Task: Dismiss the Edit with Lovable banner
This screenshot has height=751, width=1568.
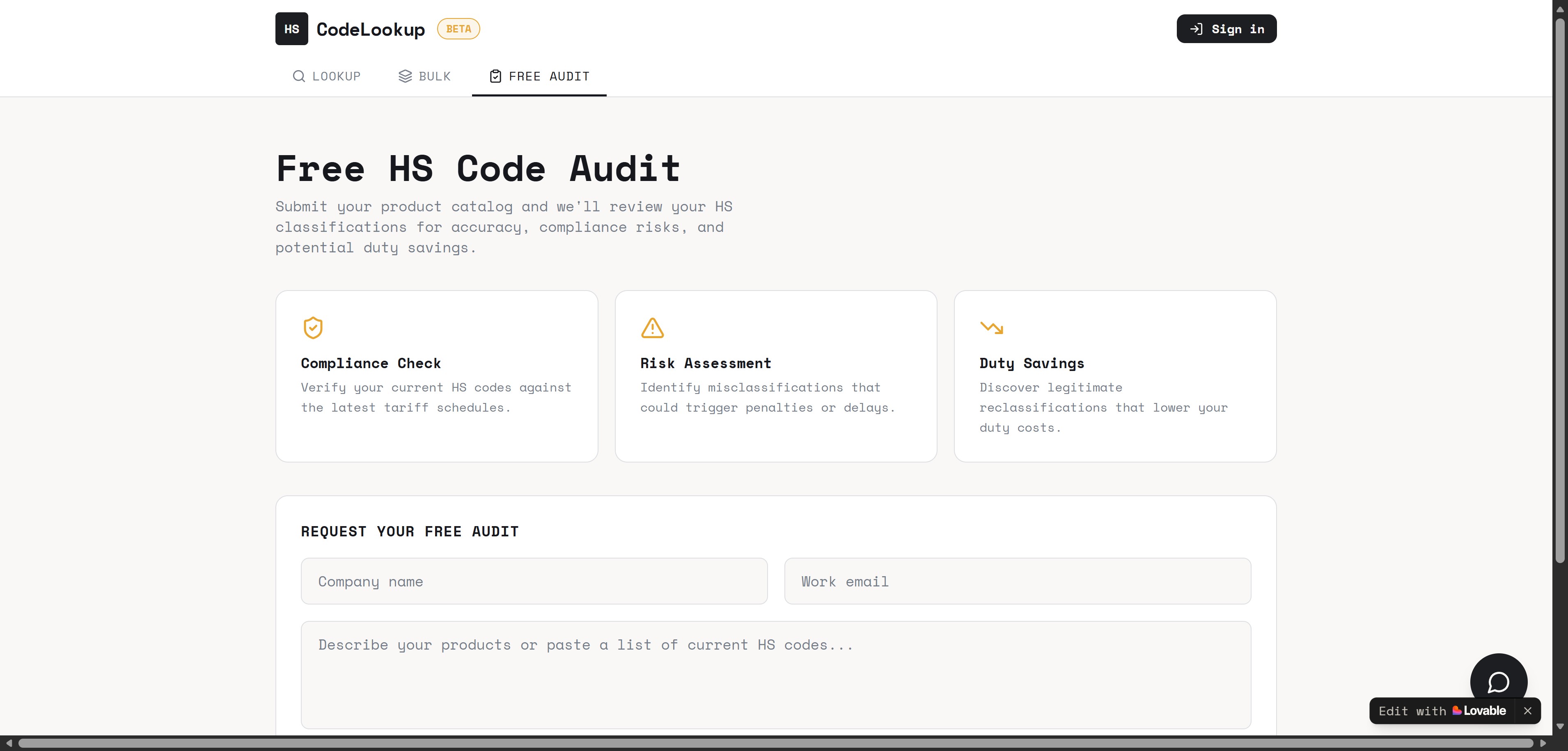Action: click(x=1527, y=710)
